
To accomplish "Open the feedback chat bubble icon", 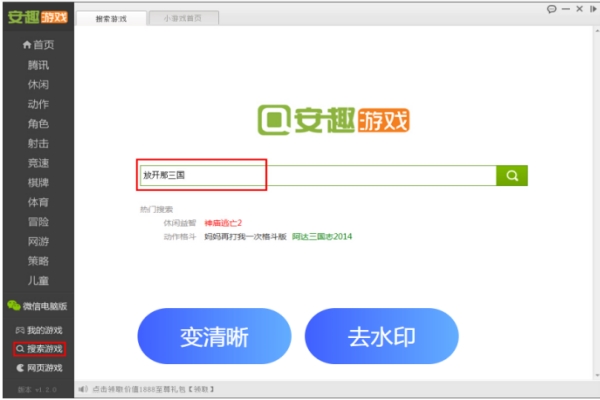I will tap(551, 9).
